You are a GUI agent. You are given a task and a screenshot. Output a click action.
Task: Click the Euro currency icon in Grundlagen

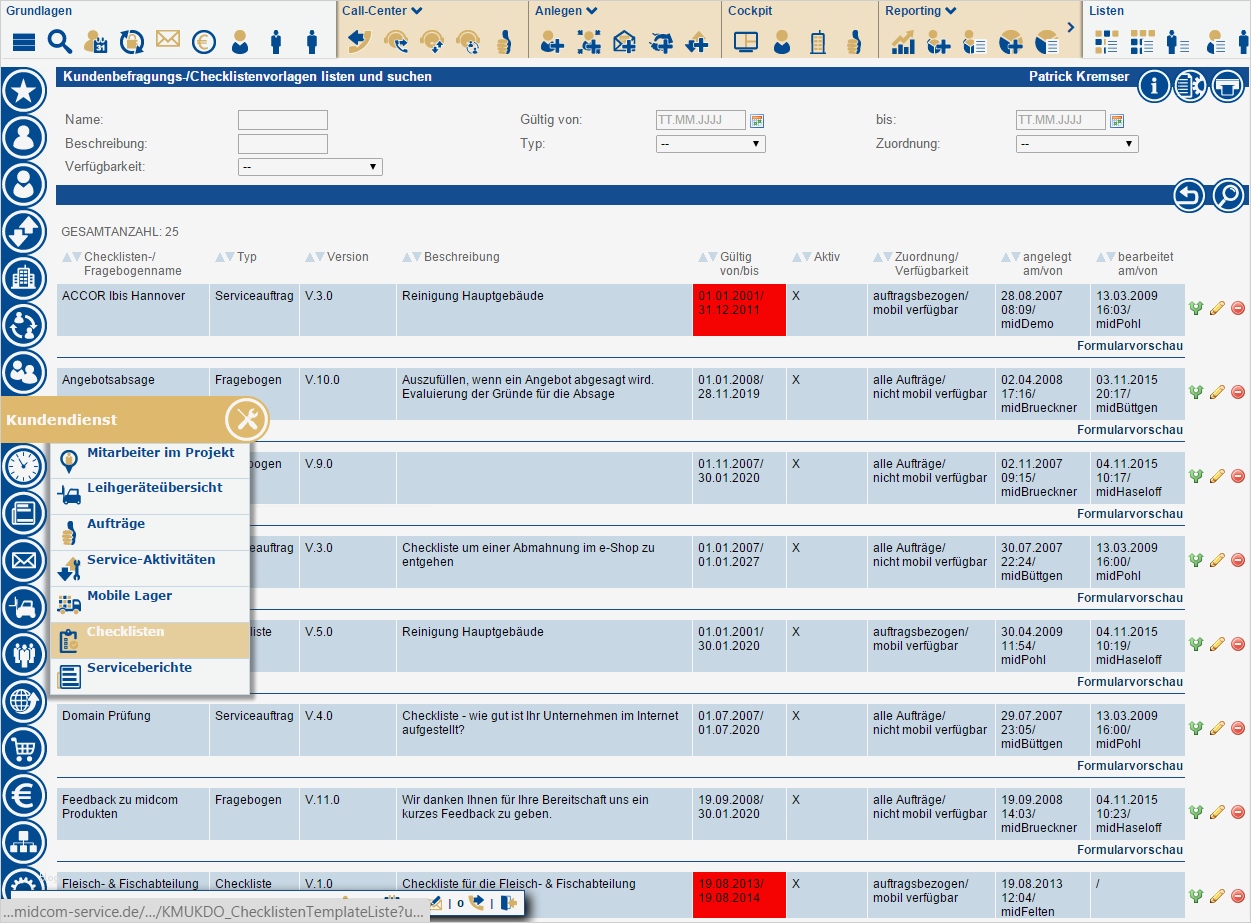[202, 41]
